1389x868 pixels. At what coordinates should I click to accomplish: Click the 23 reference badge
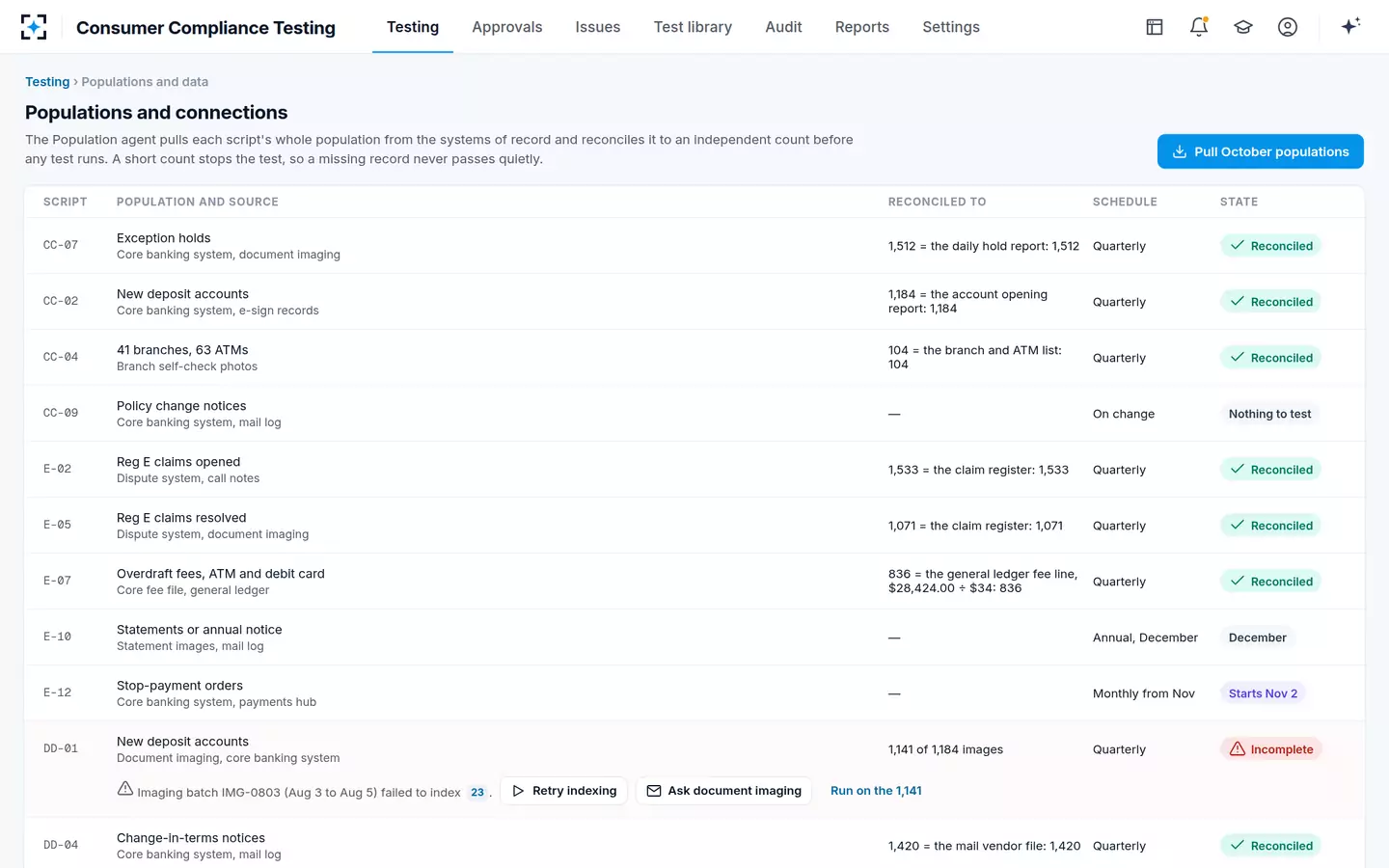[x=477, y=792]
